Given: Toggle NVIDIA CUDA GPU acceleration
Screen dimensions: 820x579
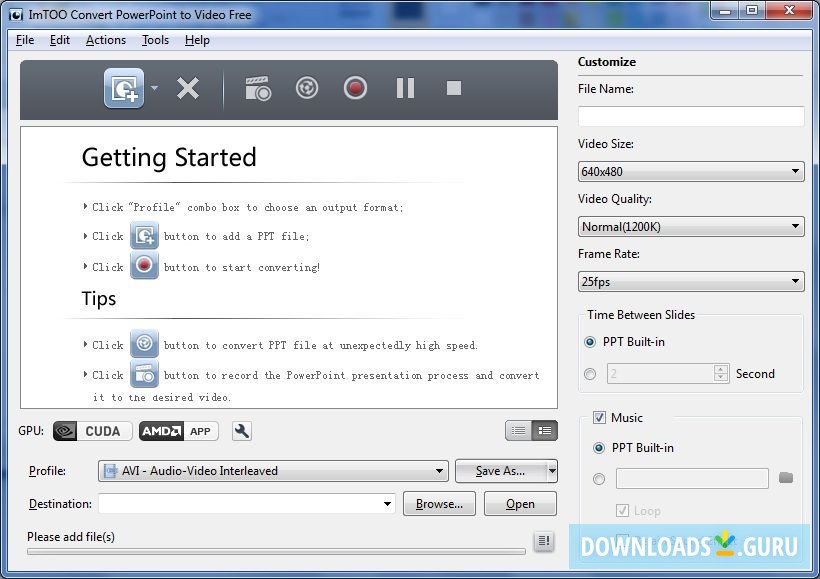Looking at the screenshot, I should coord(93,432).
